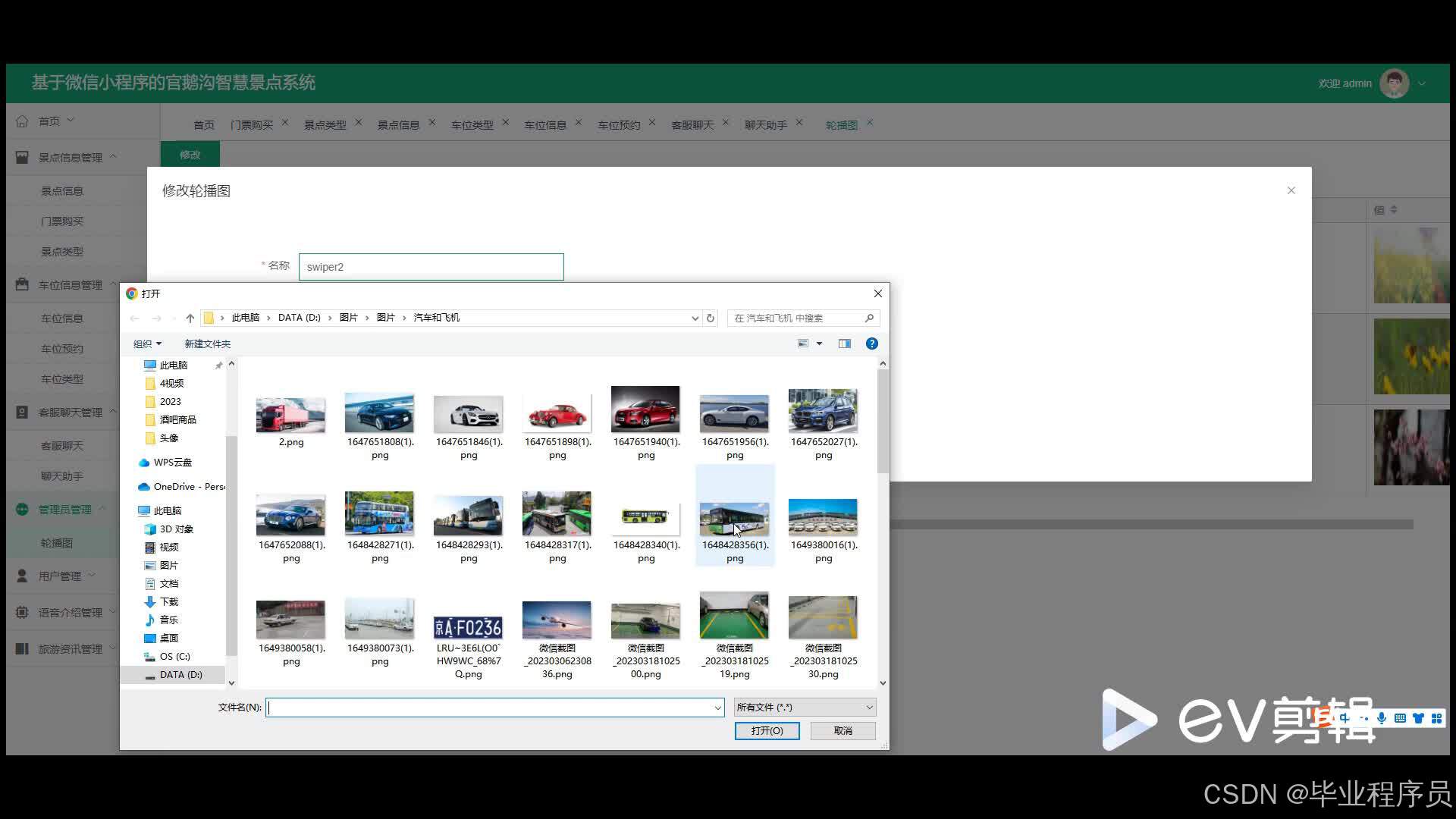The height and width of the screenshot is (819, 1456).
Task: Click the search magnifier in the folder search box
Action: tap(869, 318)
